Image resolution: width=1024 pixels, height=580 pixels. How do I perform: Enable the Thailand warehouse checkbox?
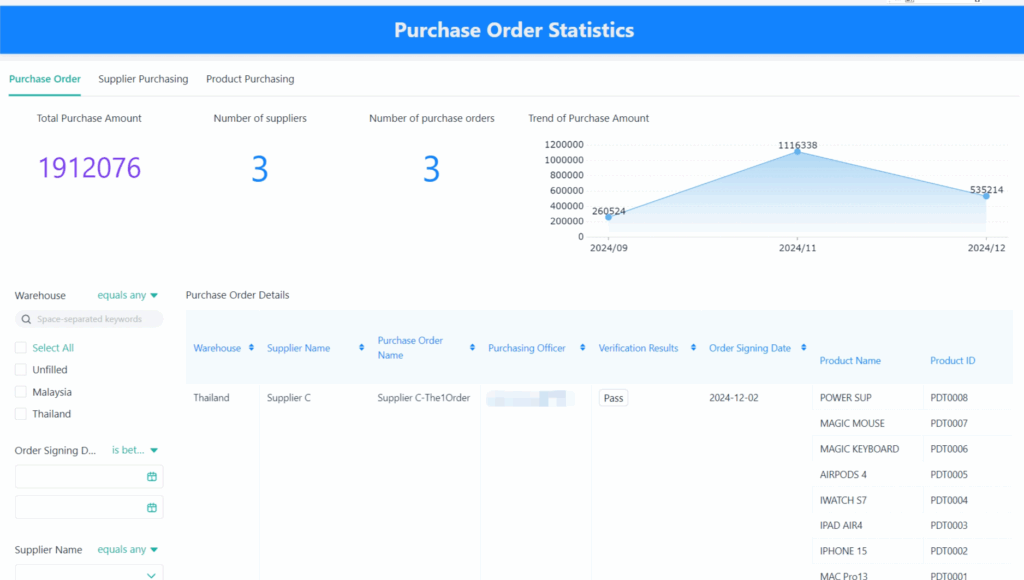pyautogui.click(x=21, y=414)
